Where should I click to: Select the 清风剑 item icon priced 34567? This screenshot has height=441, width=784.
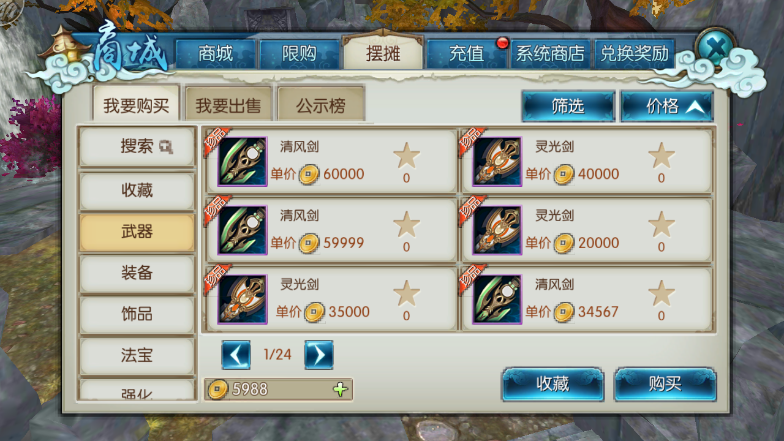click(x=497, y=300)
